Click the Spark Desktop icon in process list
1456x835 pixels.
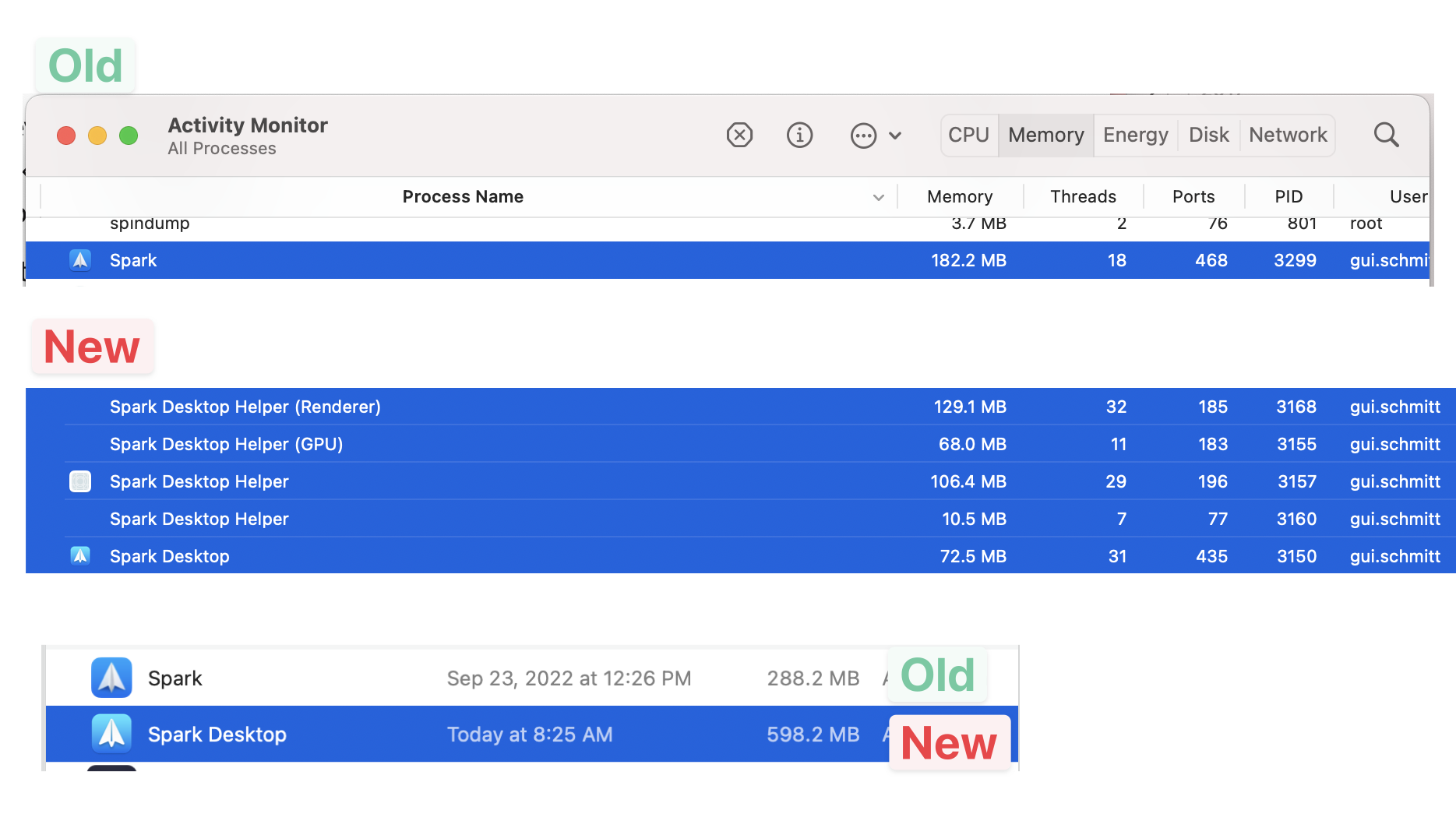pyautogui.click(x=80, y=555)
